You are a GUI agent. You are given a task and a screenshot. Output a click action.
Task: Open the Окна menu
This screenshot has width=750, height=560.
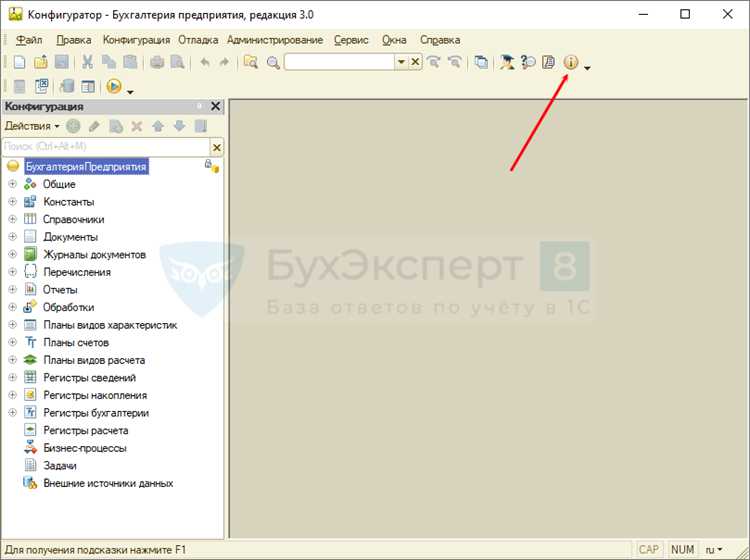point(394,40)
